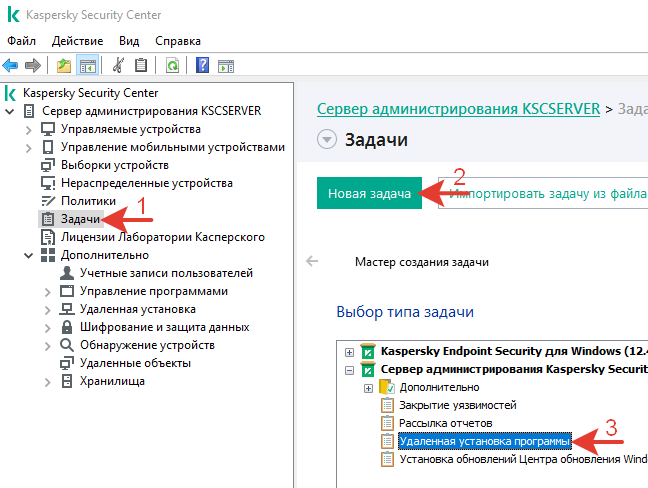Click the monitor icon for Управляемые устройства

tap(48, 129)
